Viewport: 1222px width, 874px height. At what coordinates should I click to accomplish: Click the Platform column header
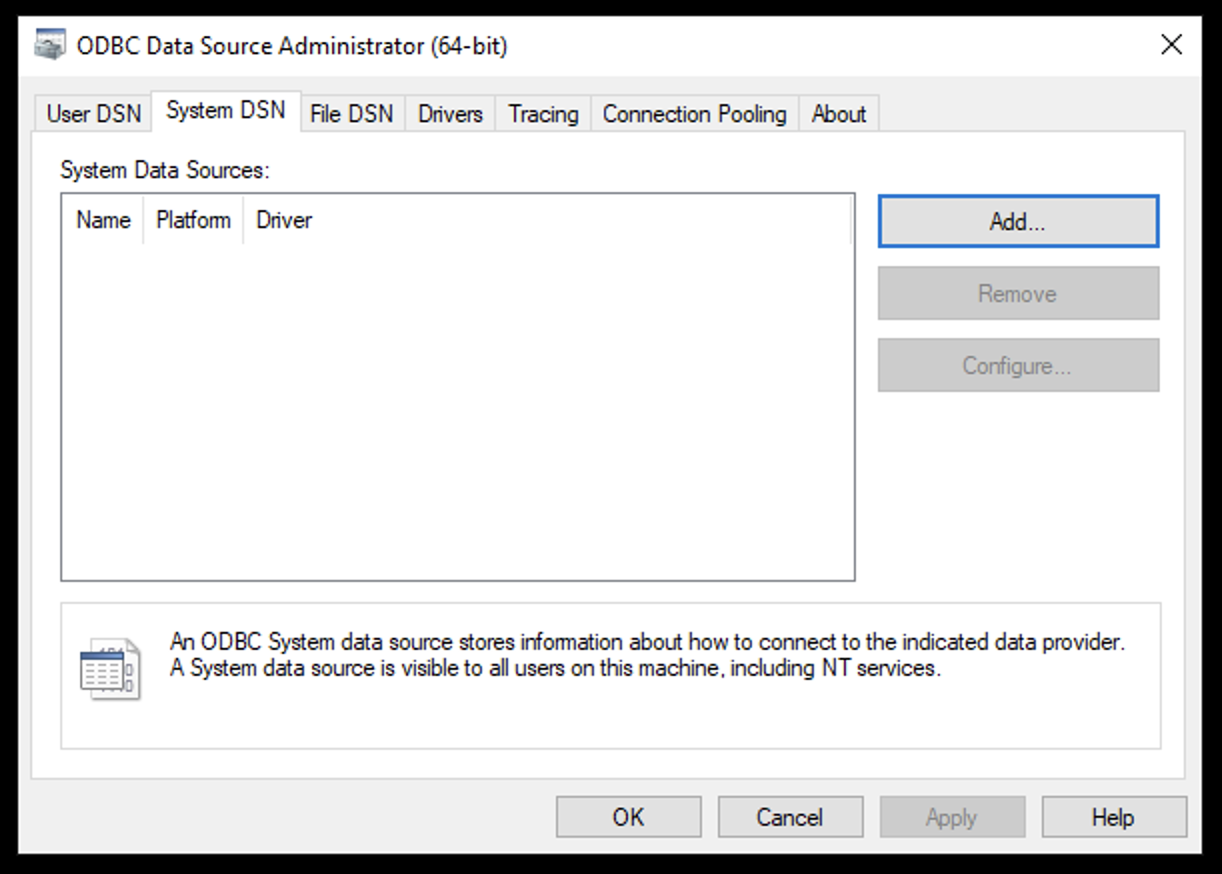coord(193,220)
